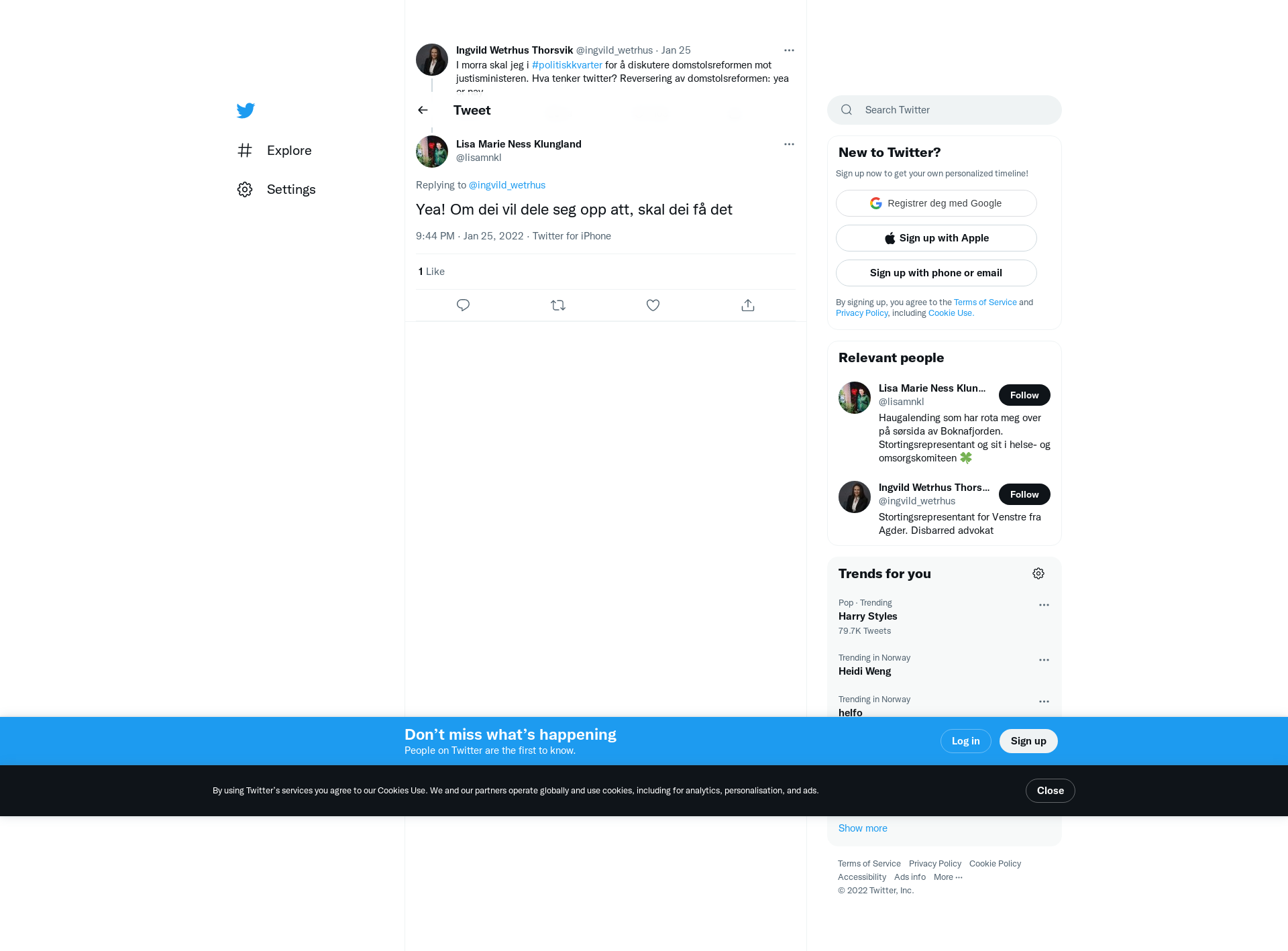Open more options on Ingvild's tweet
Image resolution: width=1288 pixels, height=951 pixels.
click(x=789, y=50)
